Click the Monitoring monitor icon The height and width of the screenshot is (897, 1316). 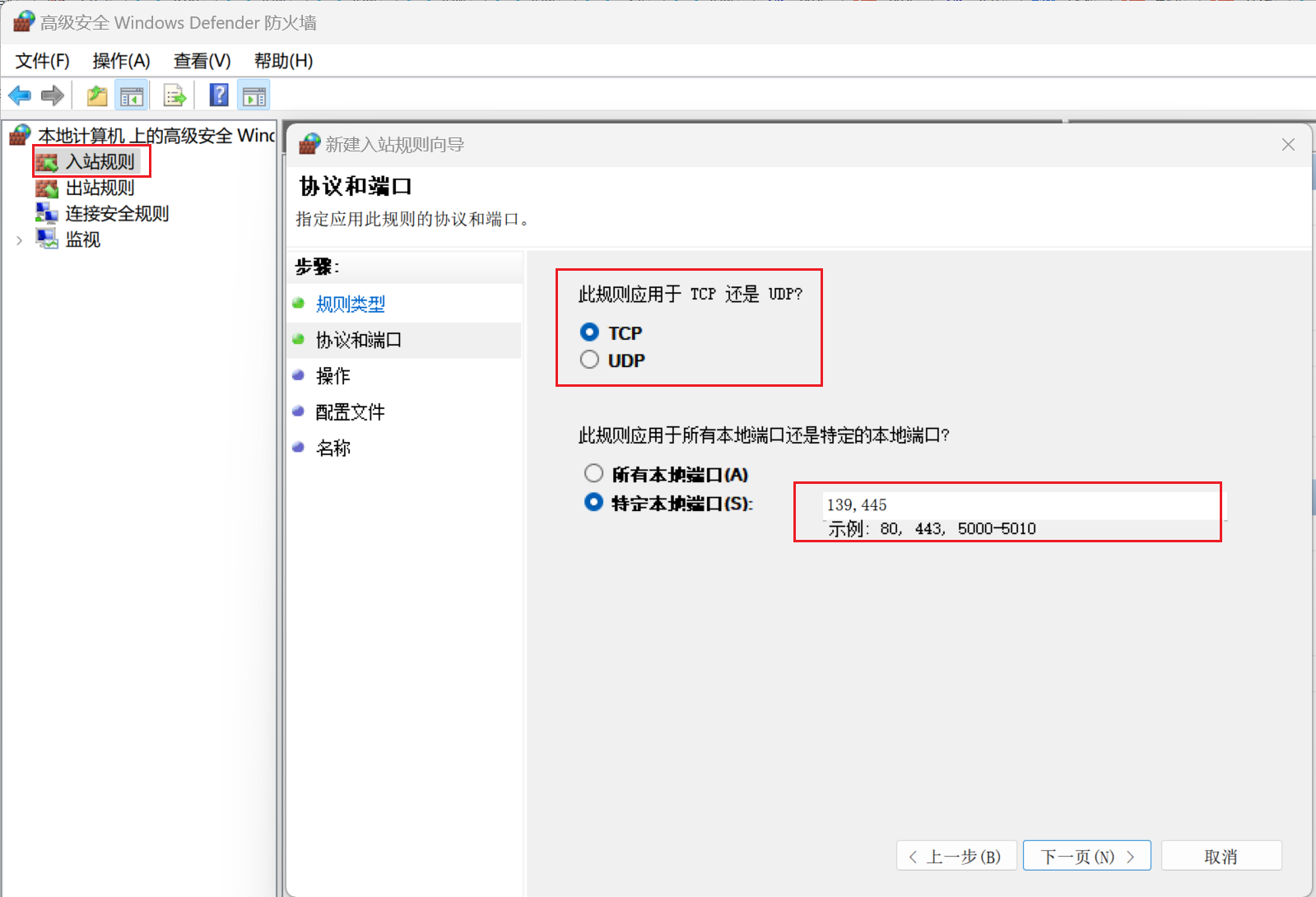pyautogui.click(x=47, y=239)
